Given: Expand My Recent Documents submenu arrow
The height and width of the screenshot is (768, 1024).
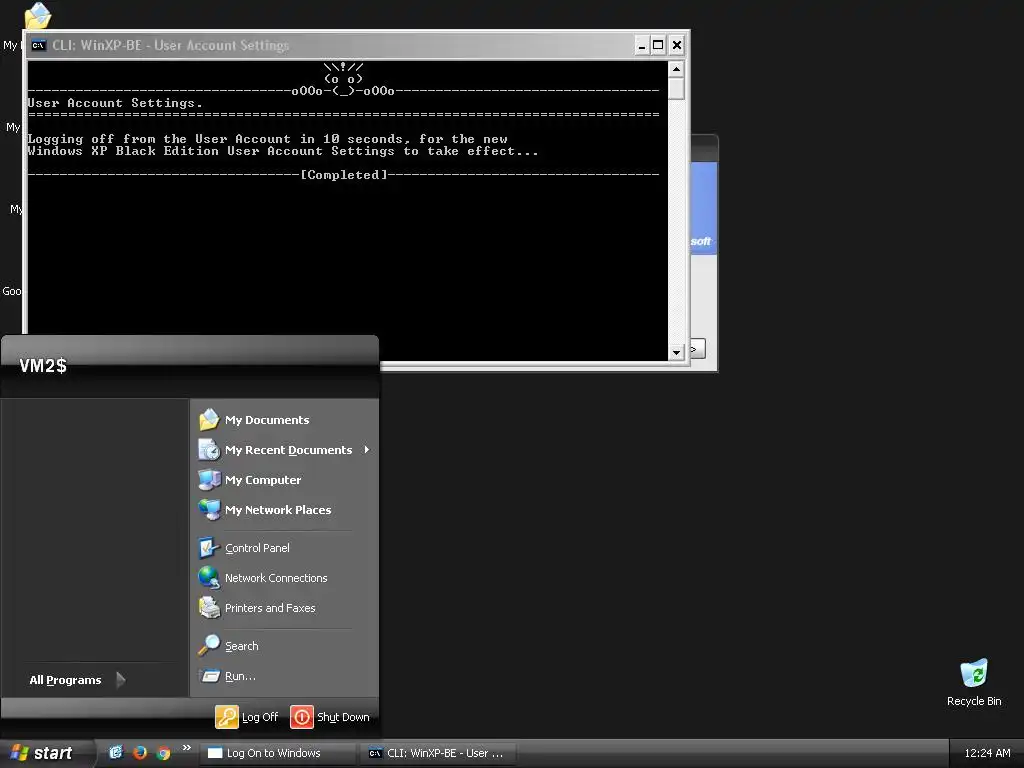Looking at the screenshot, I should pos(367,450).
